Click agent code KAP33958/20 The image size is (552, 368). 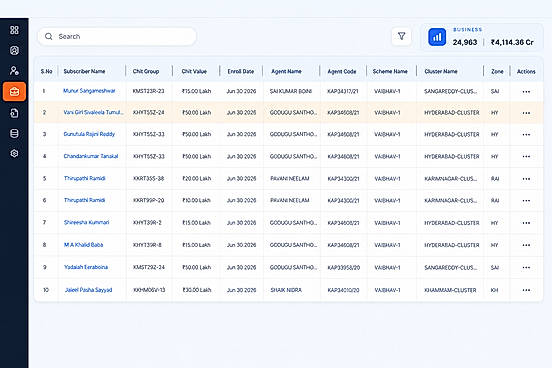point(344,268)
